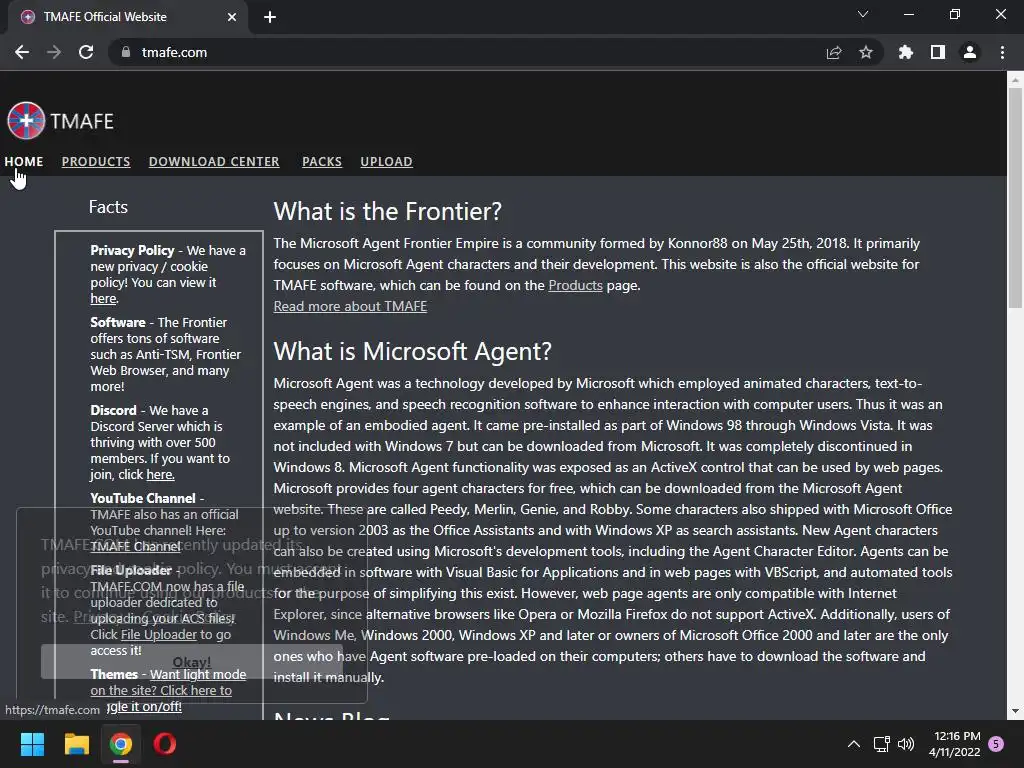Viewport: 1024px width, 768px height.
Task: Click the share page icon in address bar
Action: click(x=833, y=52)
